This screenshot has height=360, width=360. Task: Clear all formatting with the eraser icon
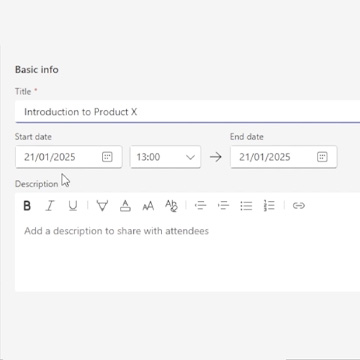(x=171, y=206)
